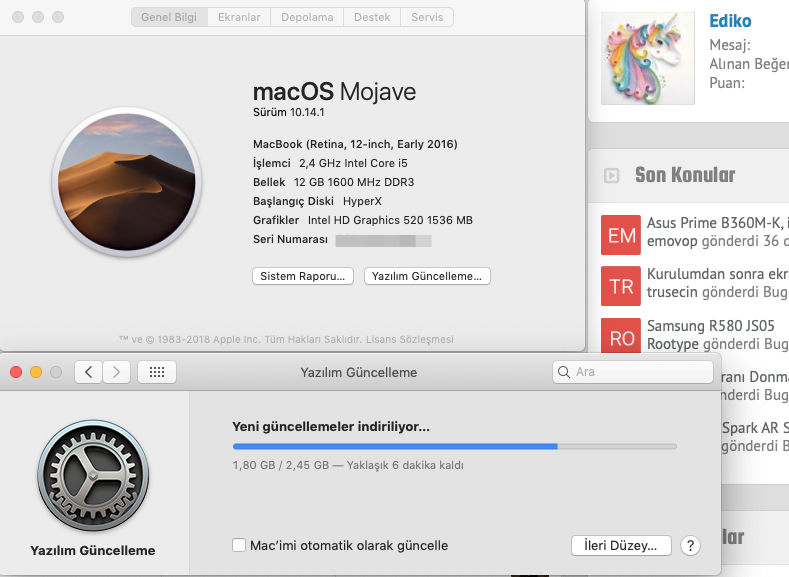Open the Depolama tab
789x577 pixels.
(307, 17)
